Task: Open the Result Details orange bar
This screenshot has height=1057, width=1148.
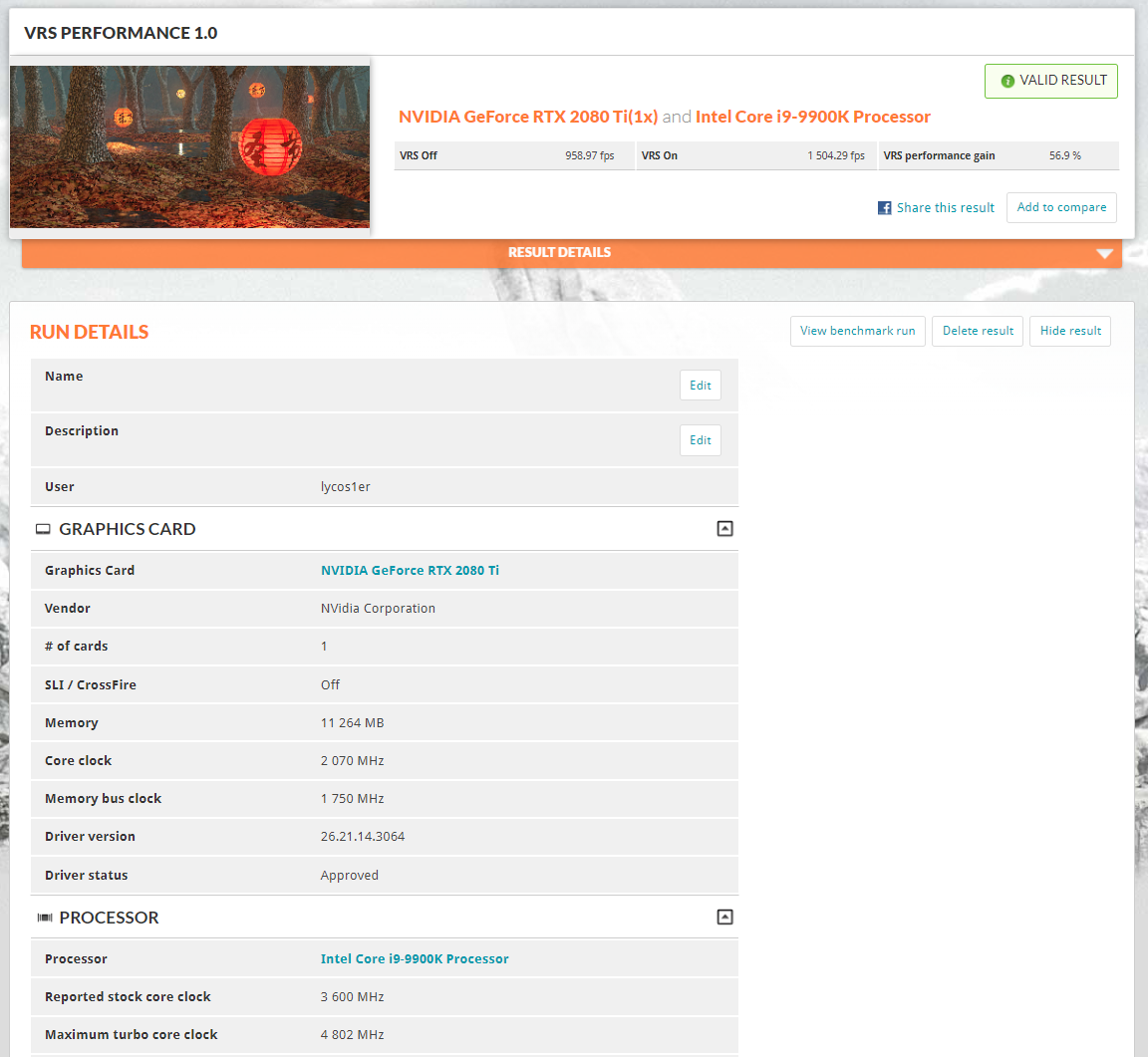Action: 572,252
